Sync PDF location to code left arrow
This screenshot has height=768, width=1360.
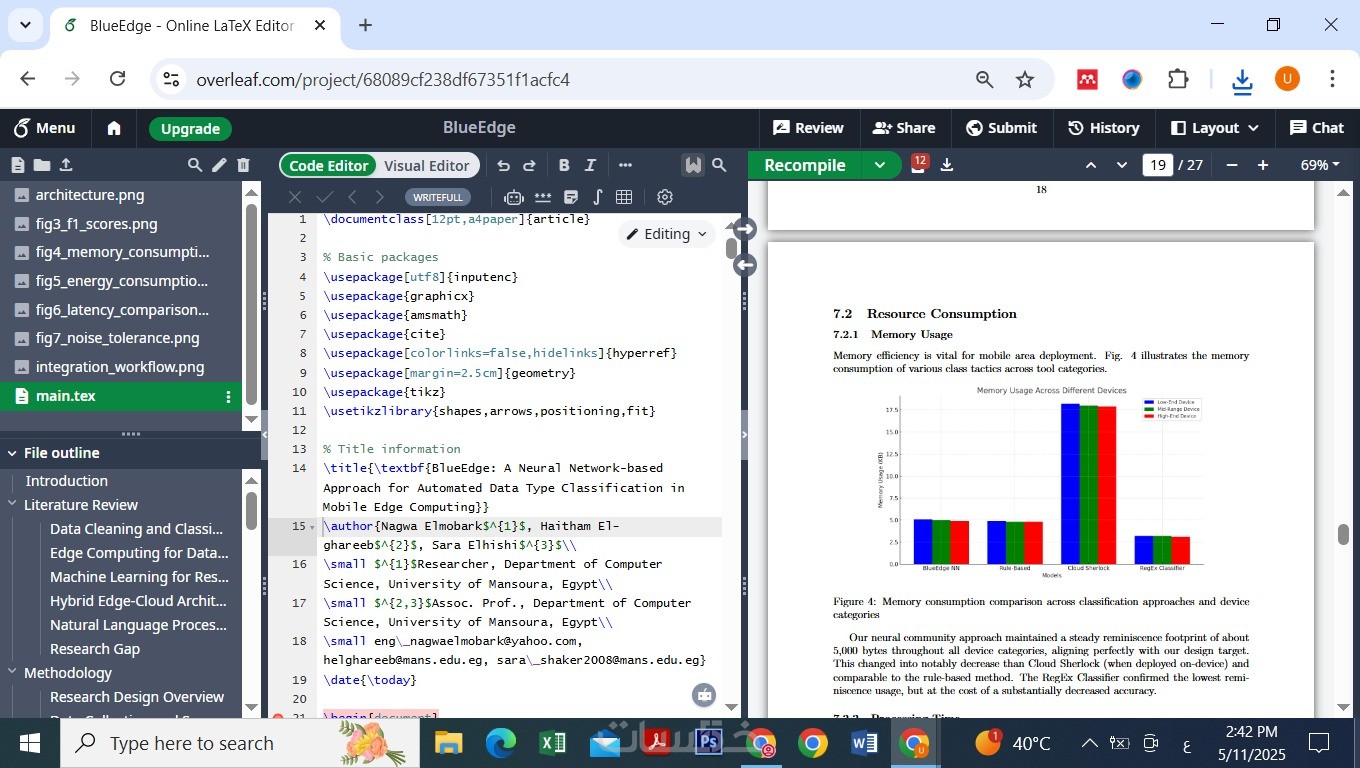coord(744,265)
